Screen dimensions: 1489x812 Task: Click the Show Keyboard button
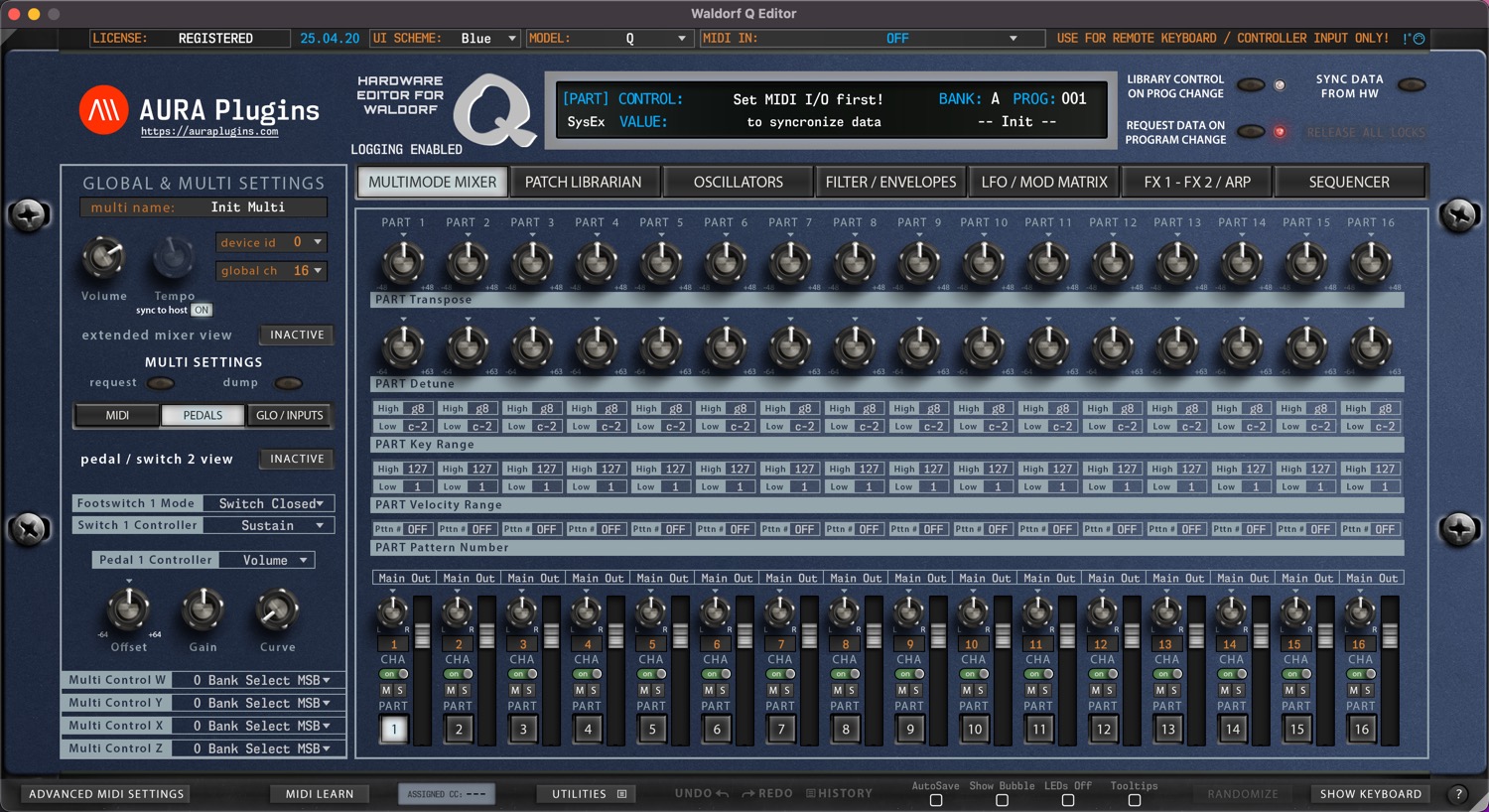[x=1371, y=794]
